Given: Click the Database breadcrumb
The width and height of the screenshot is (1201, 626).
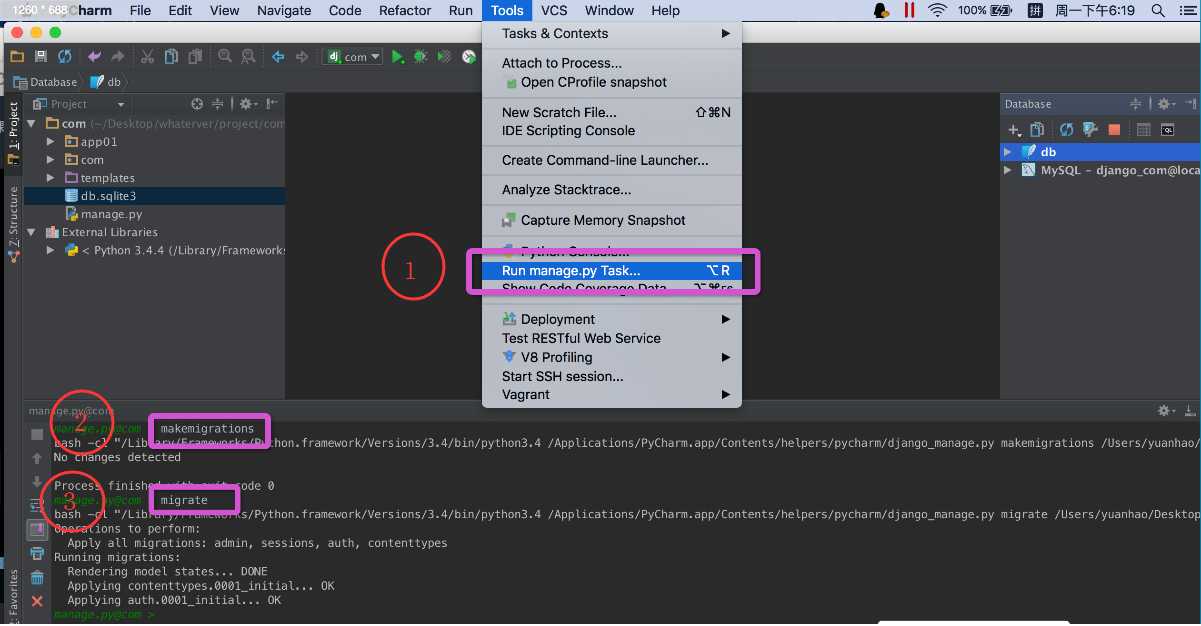Looking at the screenshot, I should [44, 82].
